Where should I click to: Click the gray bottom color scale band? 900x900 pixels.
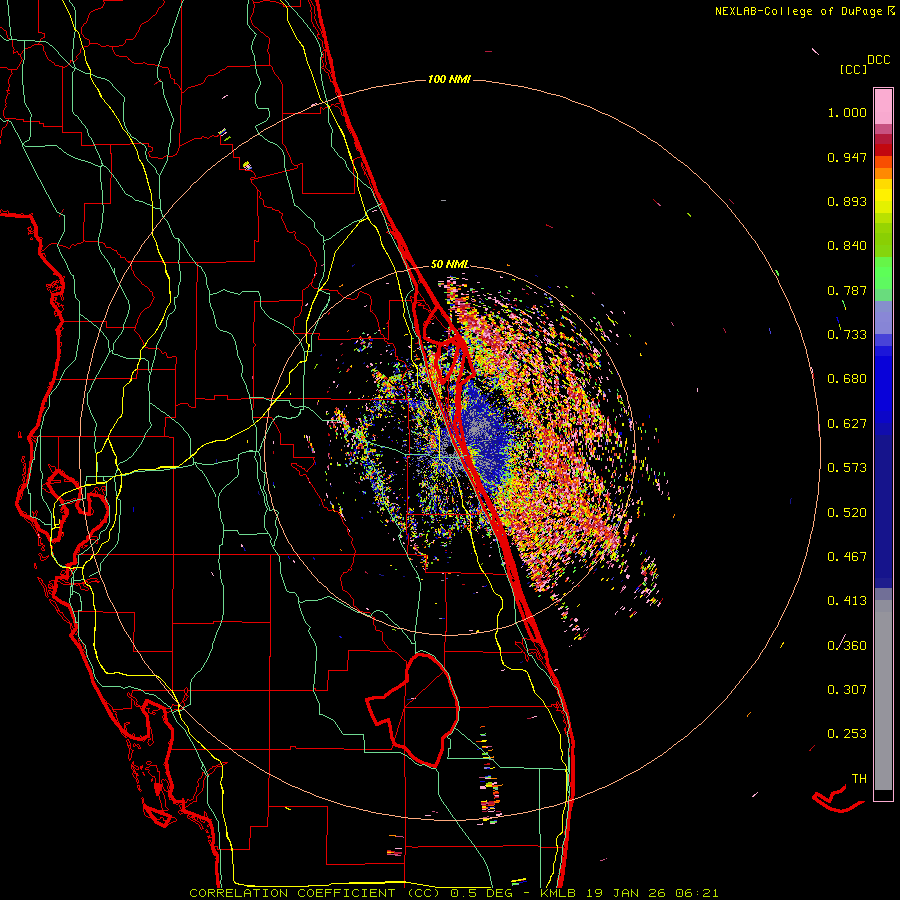tap(883, 695)
